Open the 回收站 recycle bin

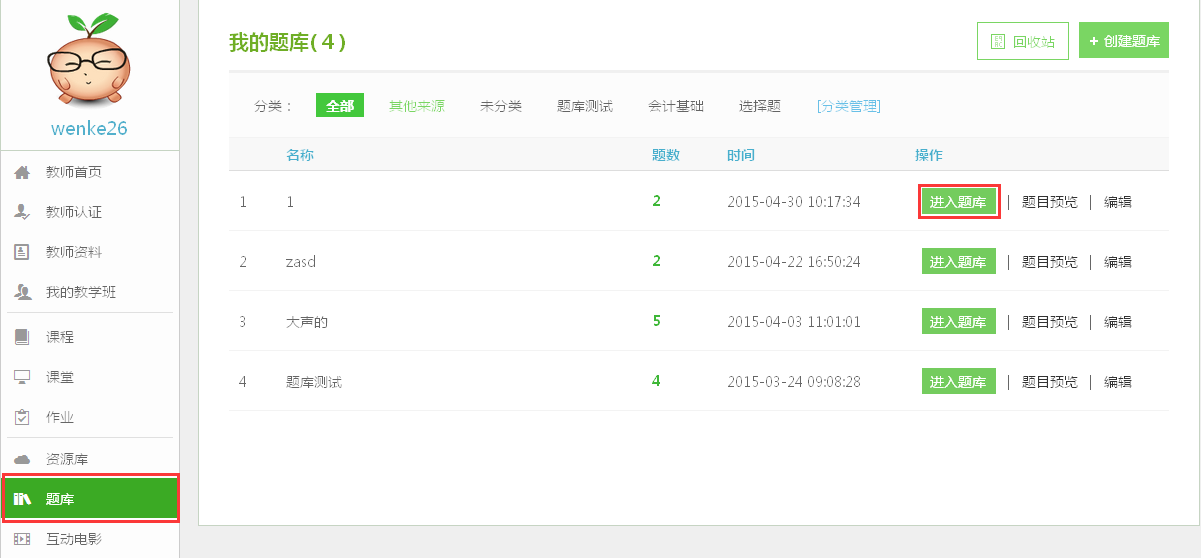click(x=1023, y=41)
